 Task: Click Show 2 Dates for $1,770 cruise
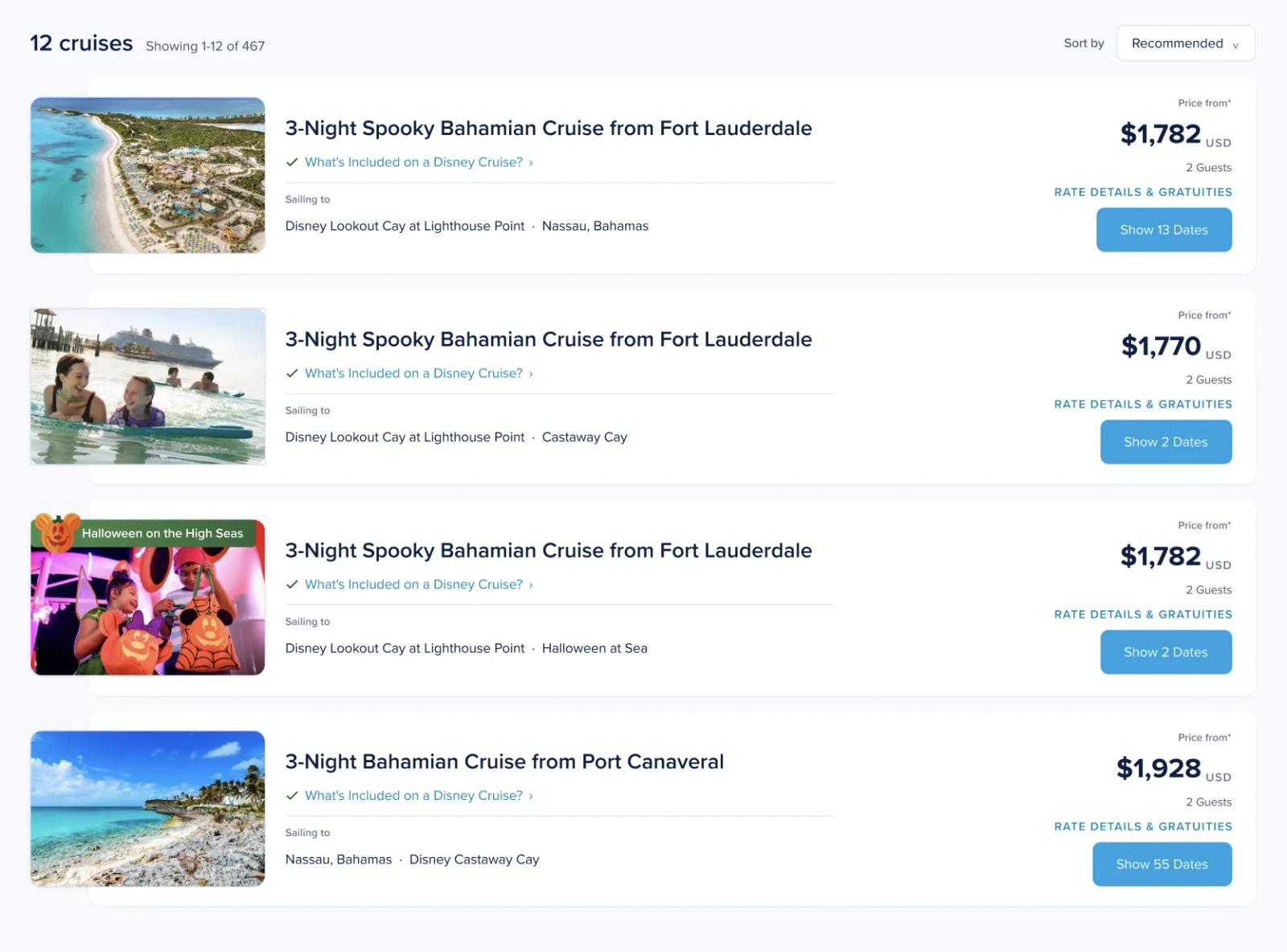point(1166,441)
